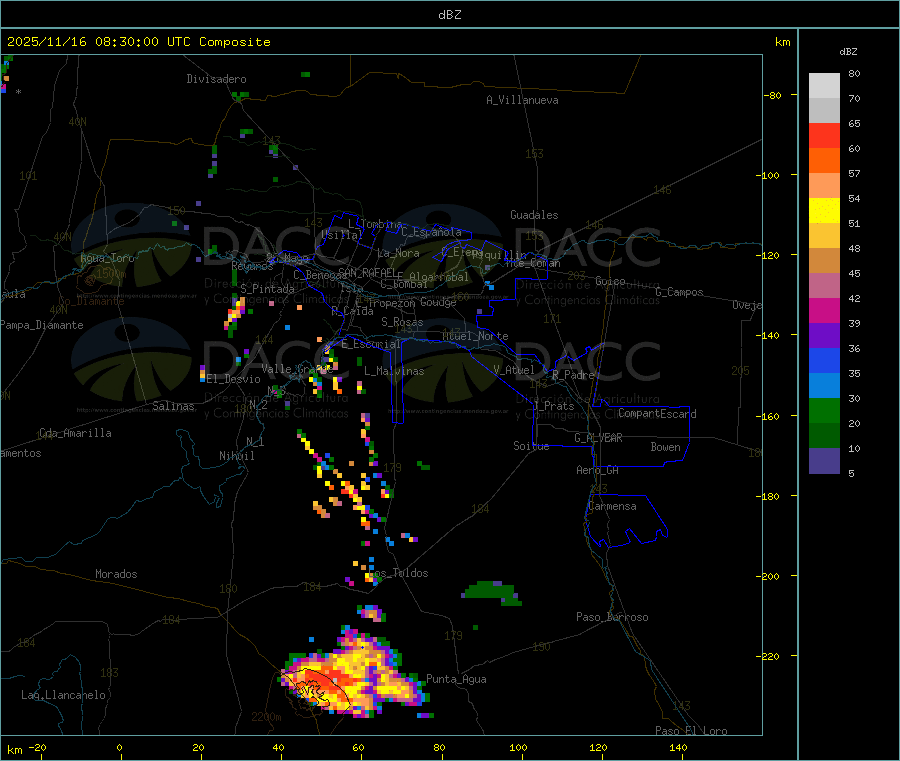Click the 'Agua_Toro' location label
Screen dimensions: 900x761
[x=107, y=258]
